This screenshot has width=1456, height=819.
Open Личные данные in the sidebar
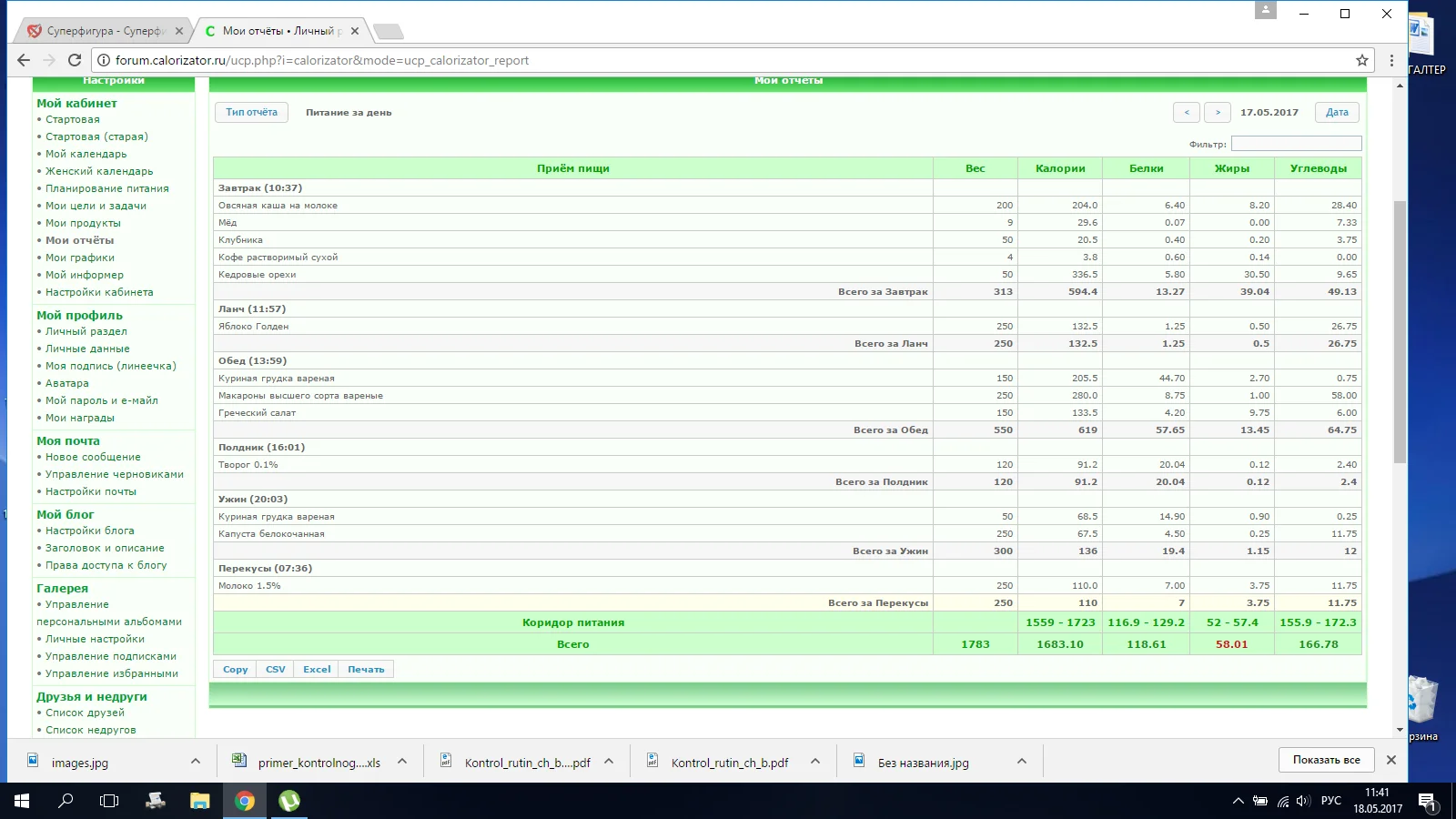[87, 349]
